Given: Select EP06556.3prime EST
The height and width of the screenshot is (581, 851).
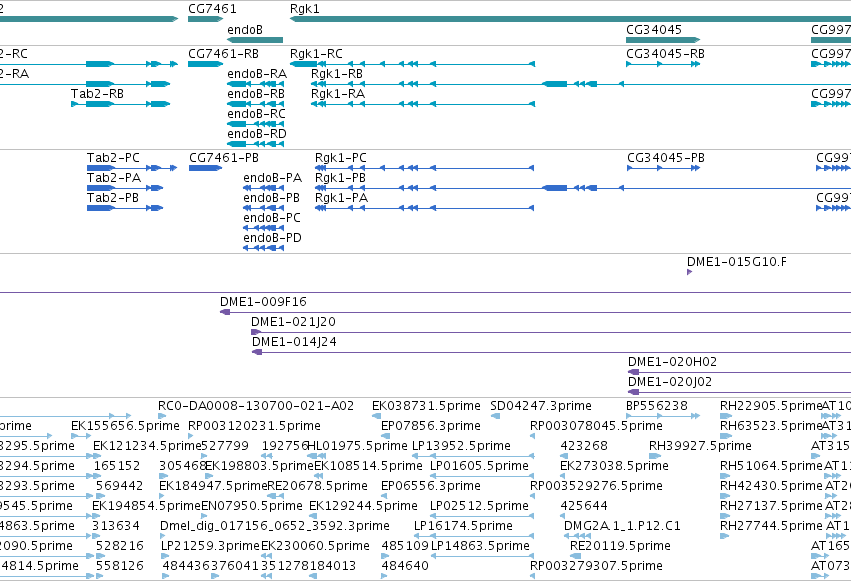Looking at the screenshot, I should [x=431, y=486].
